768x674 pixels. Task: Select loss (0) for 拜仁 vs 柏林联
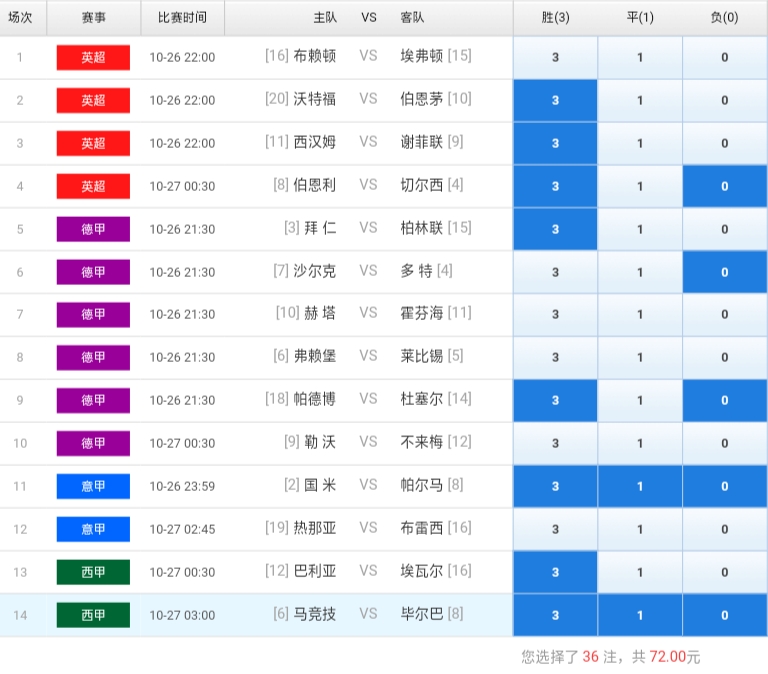(725, 229)
